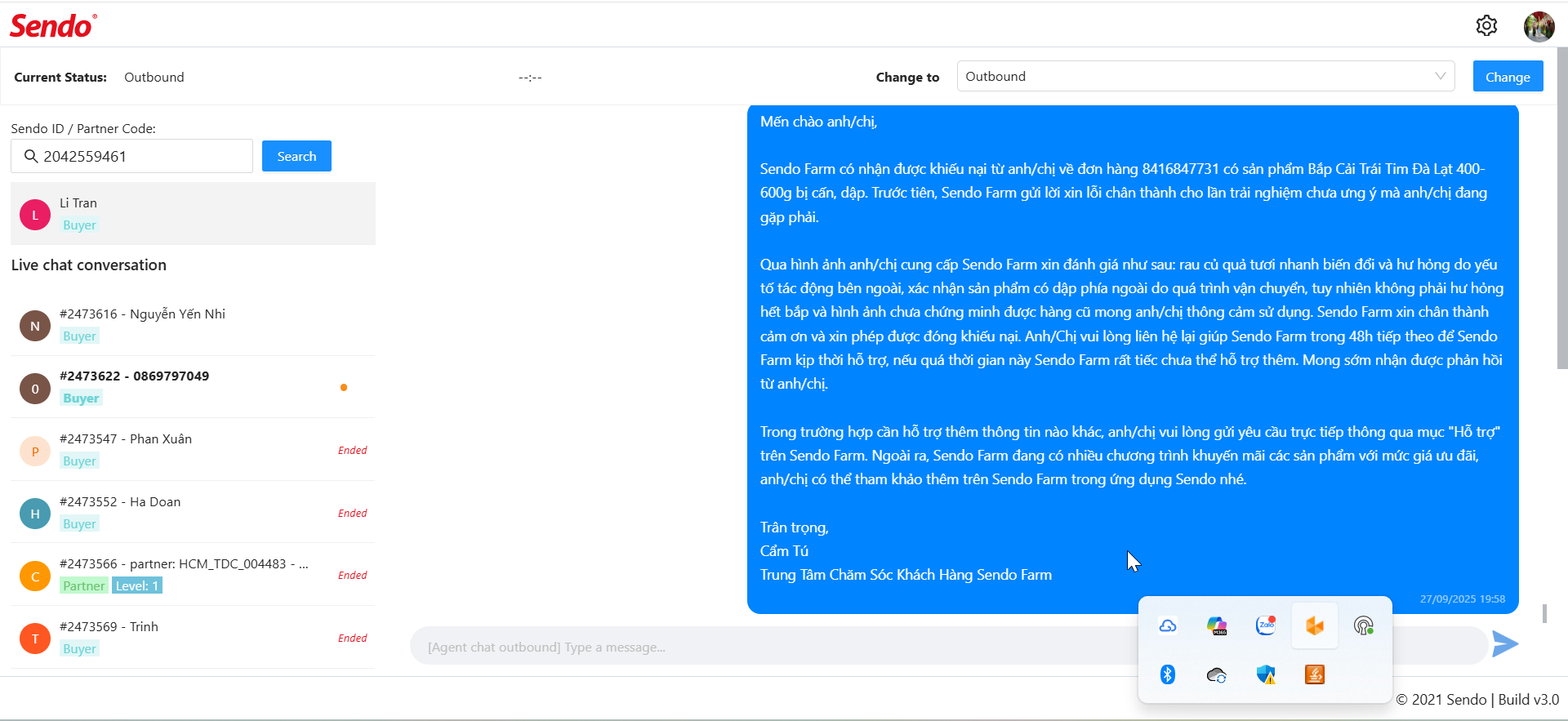Click the Buyer tag under Nguyễn Yến Nhi
Screen dimensions: 1568x721
tap(79, 336)
